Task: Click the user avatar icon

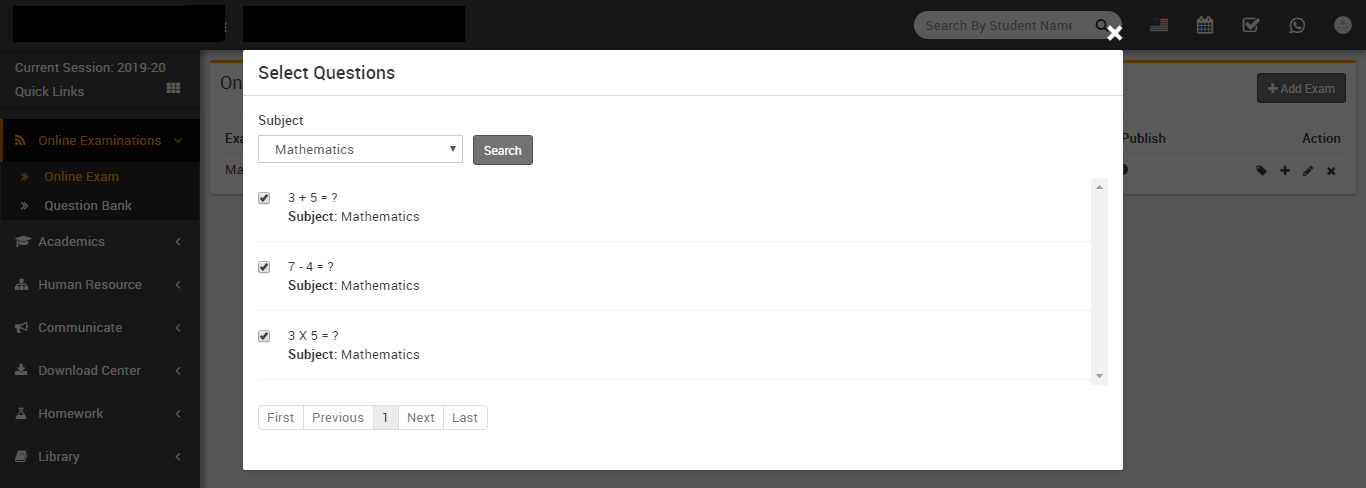Action: click(1343, 25)
